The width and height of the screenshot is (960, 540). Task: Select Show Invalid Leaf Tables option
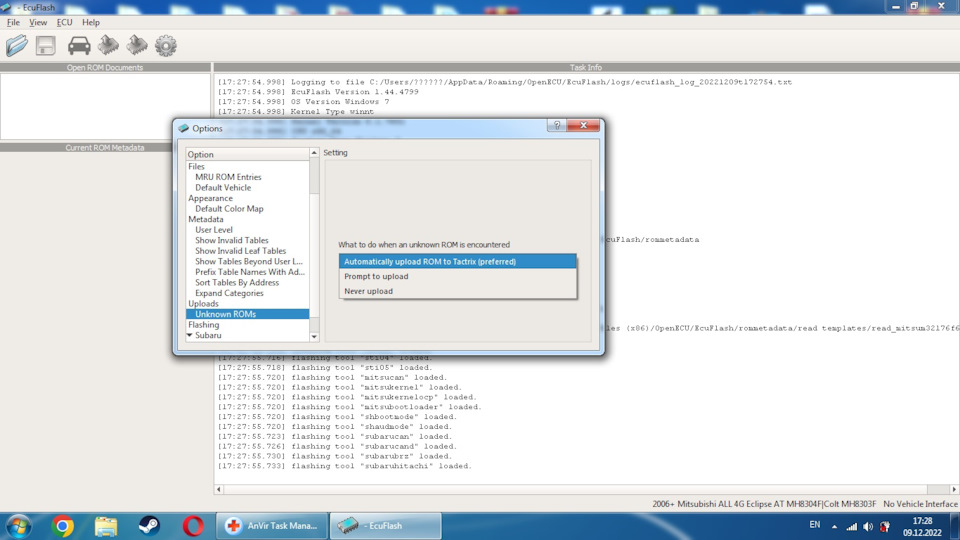(241, 251)
